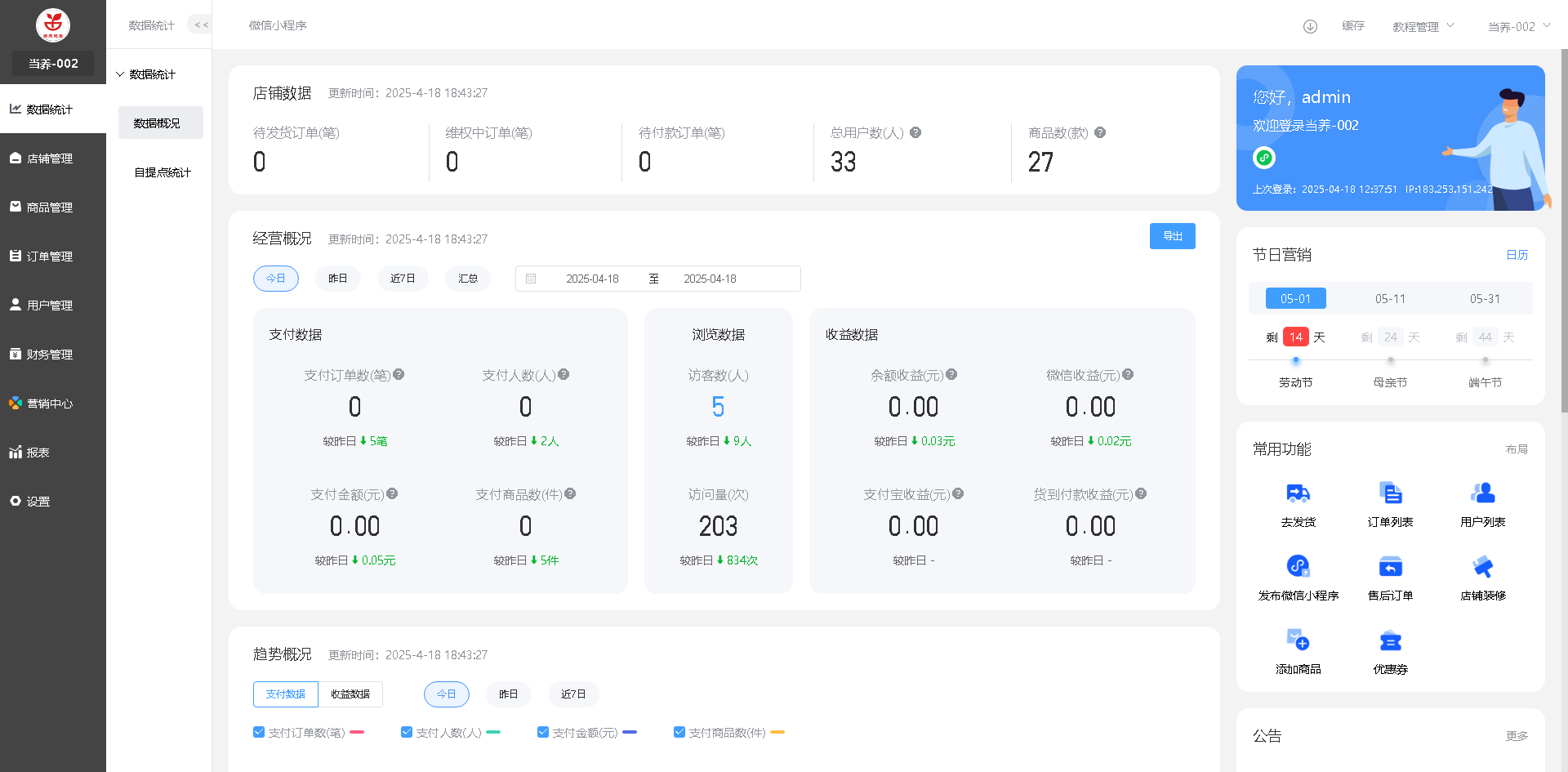Disable the 支付金额(元) checkbox
Screen dimensions: 1568x772
click(543, 732)
